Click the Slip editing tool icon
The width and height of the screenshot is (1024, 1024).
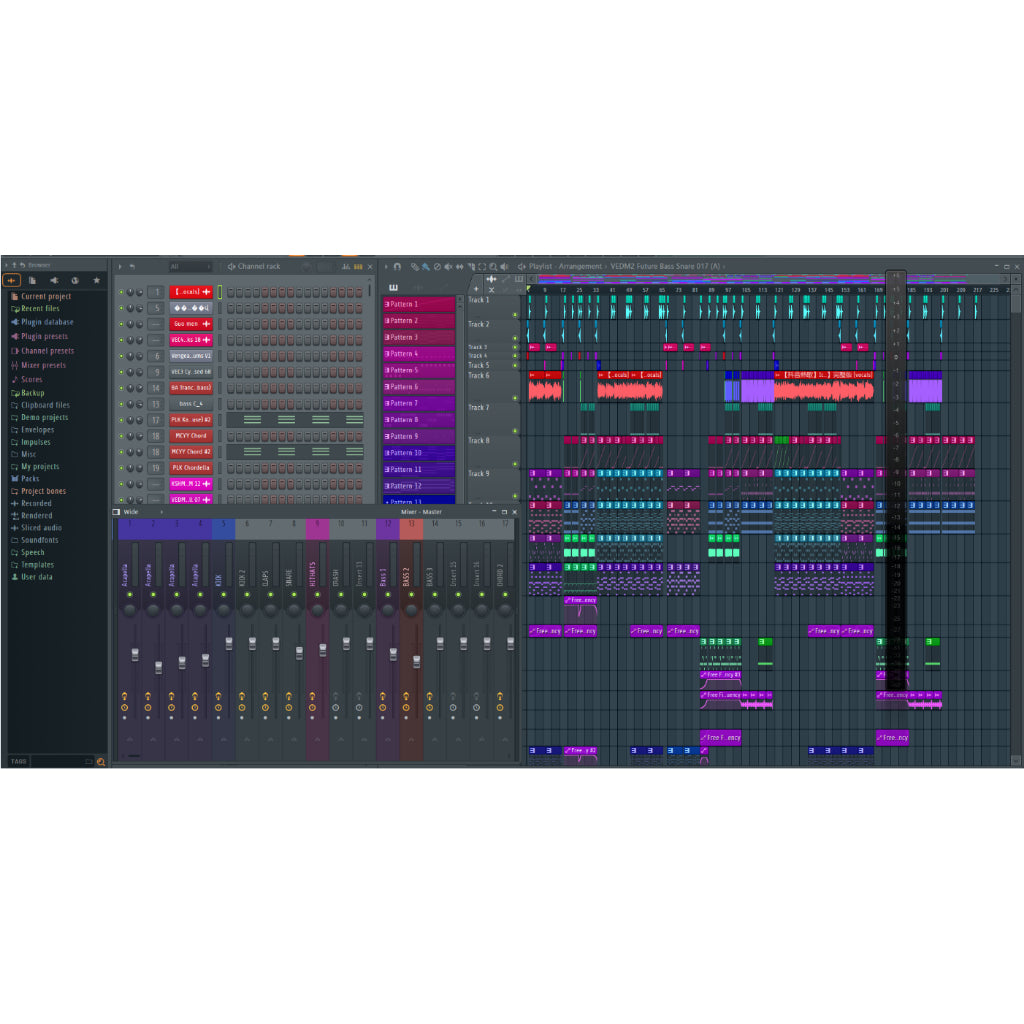pos(460,267)
